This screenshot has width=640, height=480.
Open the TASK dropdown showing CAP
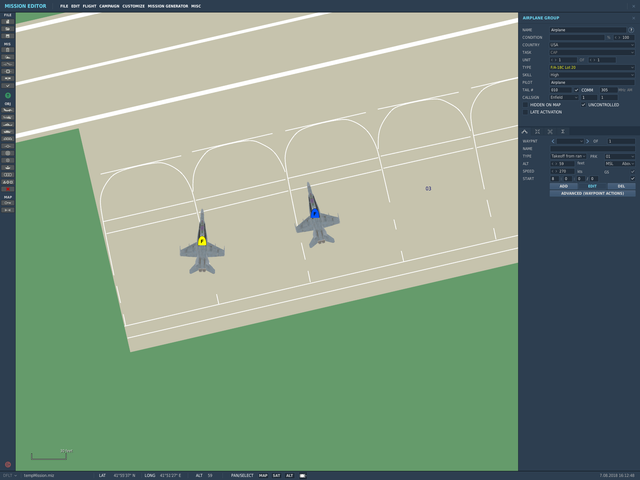(592, 53)
